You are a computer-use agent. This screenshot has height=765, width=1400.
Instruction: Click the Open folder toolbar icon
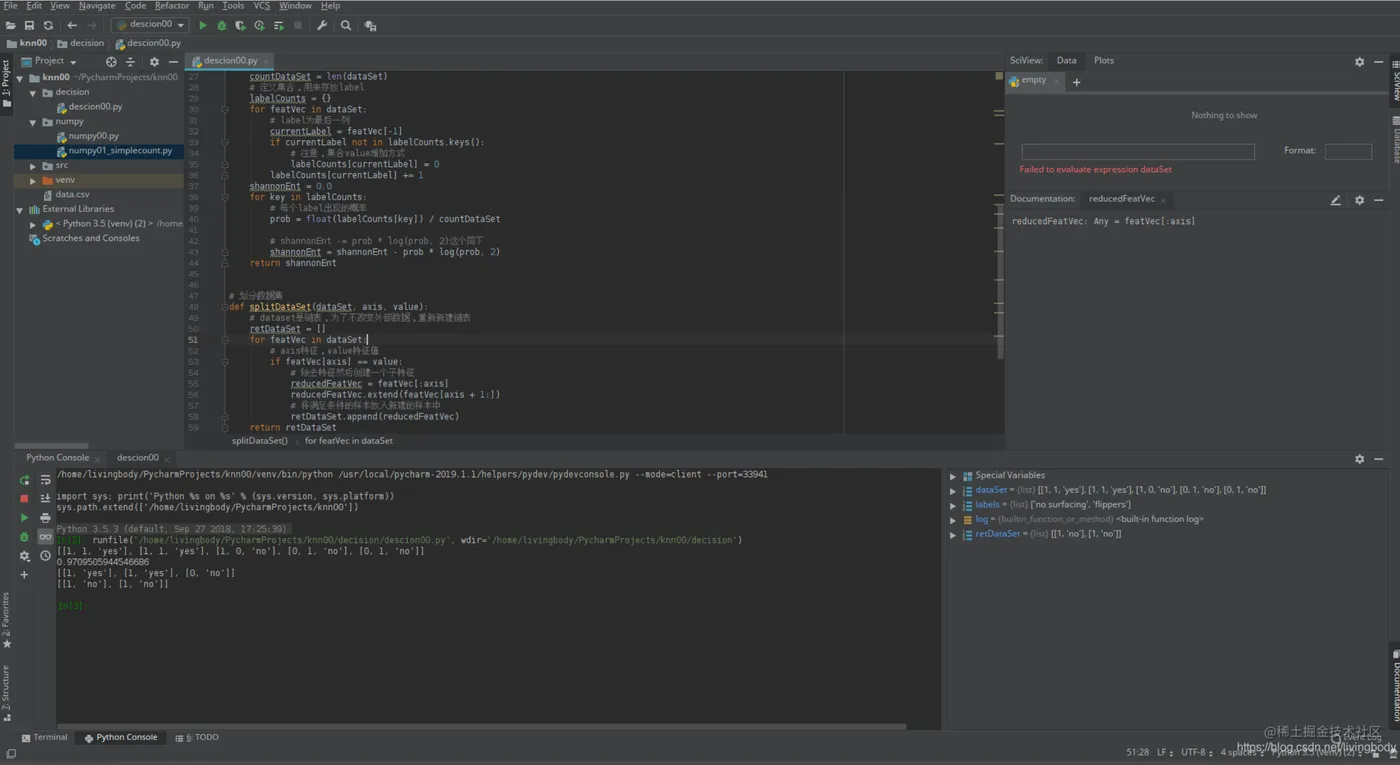10,25
